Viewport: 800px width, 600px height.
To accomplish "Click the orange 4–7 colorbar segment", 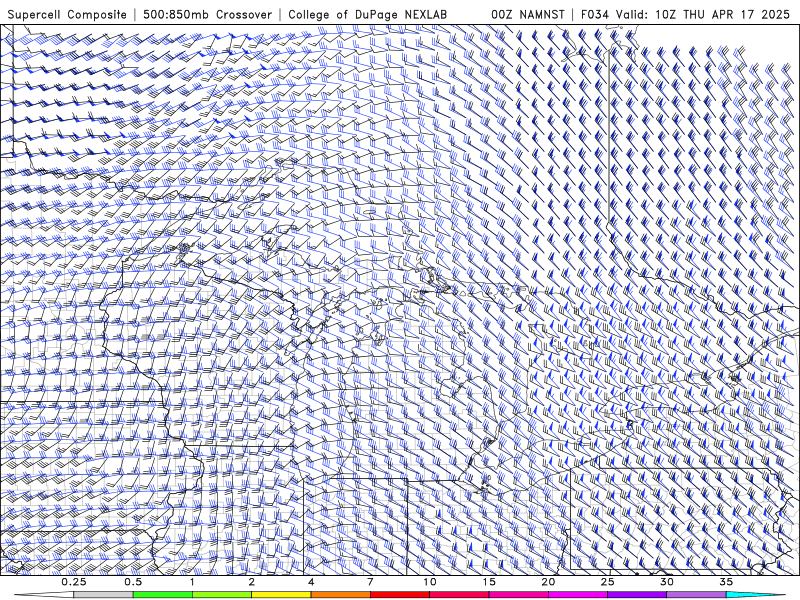I will coord(340,595).
